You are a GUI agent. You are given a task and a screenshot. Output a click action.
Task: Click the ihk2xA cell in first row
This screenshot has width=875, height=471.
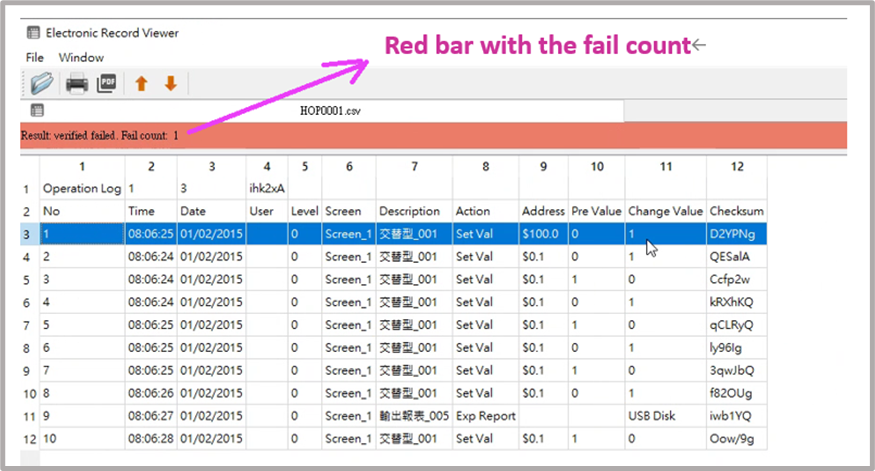pyautogui.click(x=264, y=188)
